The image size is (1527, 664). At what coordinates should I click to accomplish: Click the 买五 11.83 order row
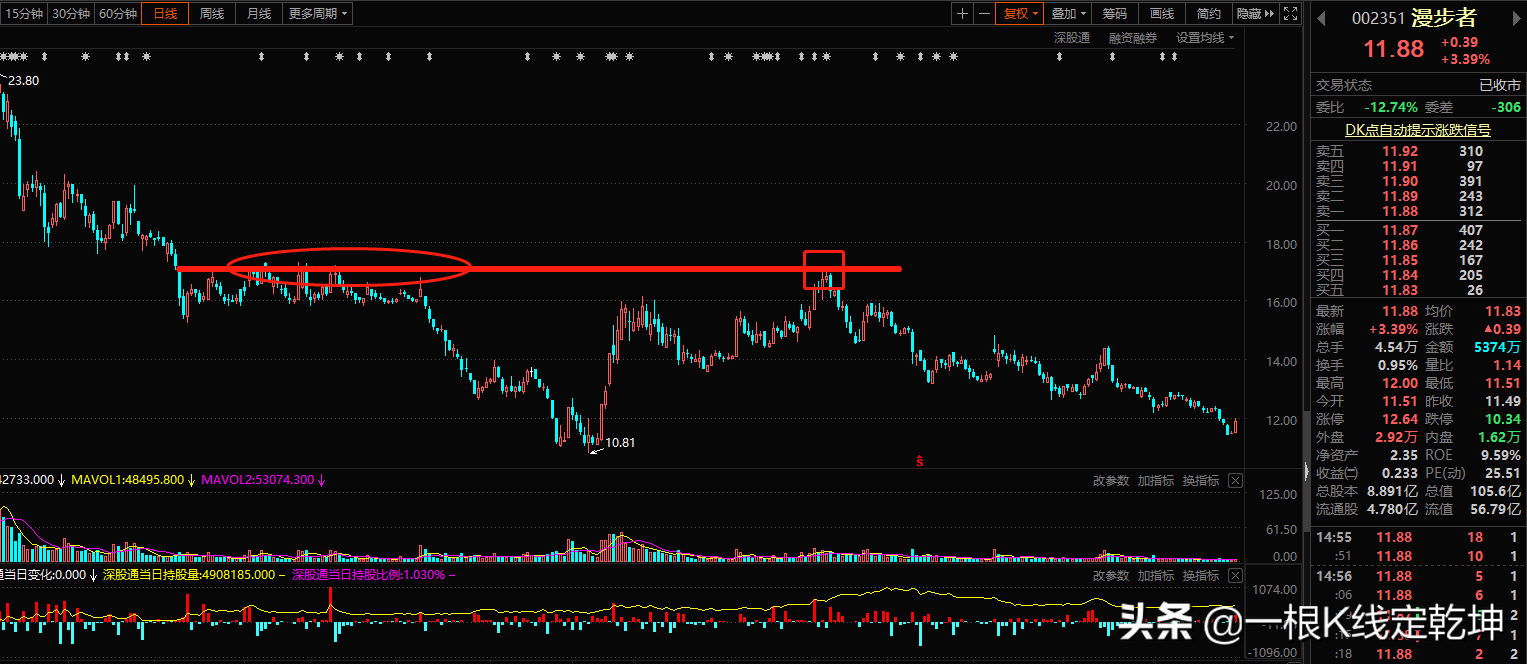point(1417,290)
